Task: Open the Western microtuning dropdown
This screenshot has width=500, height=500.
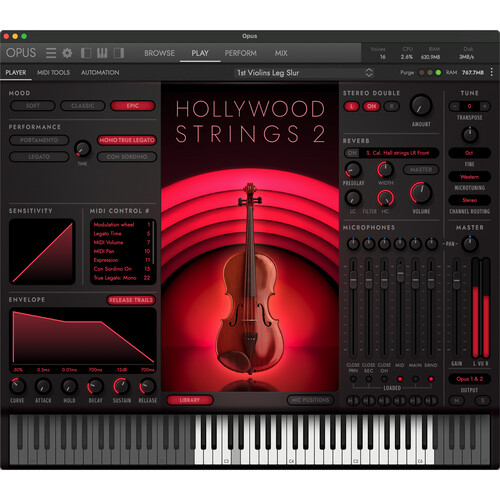Action: pos(469,177)
